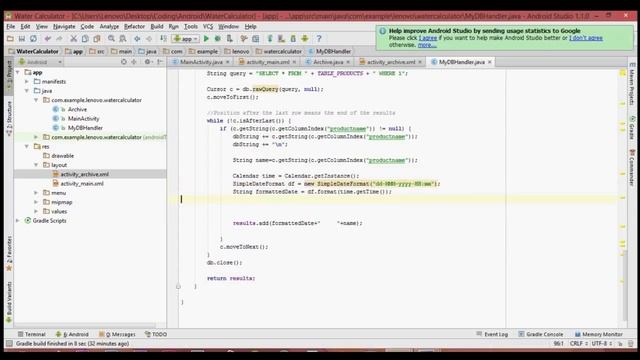Collapse the layout folder
Image resolution: width=640 pixels, height=360 pixels.
click(36, 165)
